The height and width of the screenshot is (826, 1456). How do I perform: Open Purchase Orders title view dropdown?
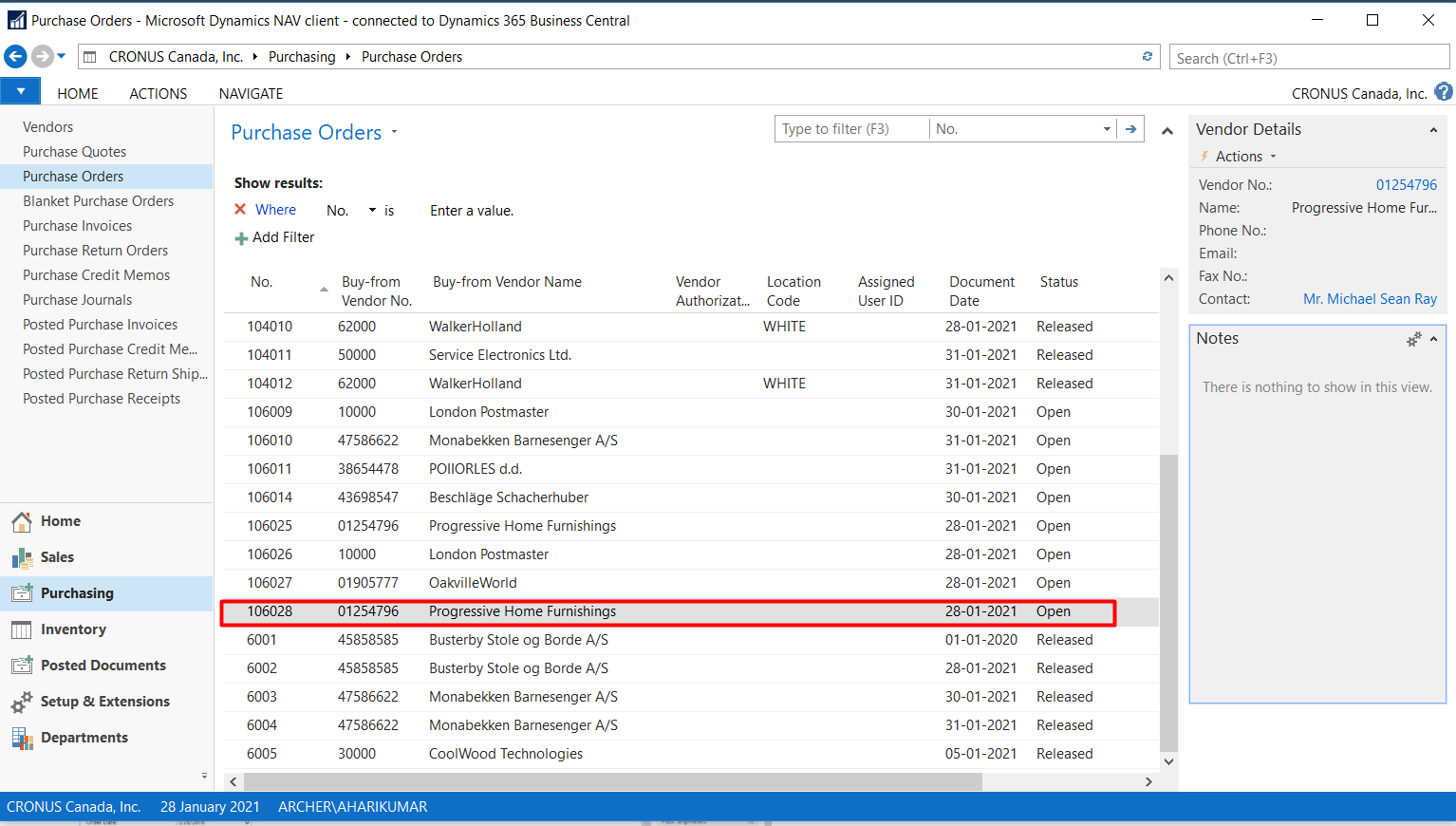[394, 133]
